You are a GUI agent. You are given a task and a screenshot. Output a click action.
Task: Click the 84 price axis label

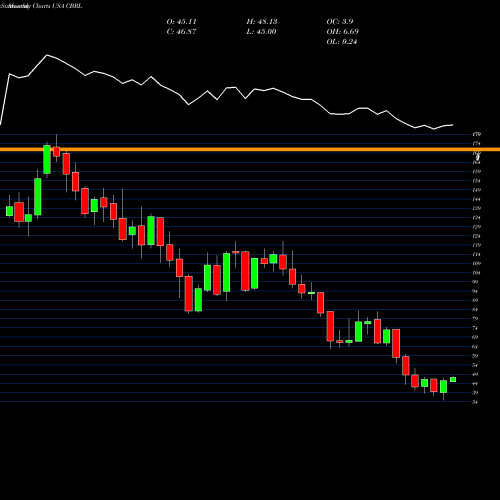coord(475,310)
